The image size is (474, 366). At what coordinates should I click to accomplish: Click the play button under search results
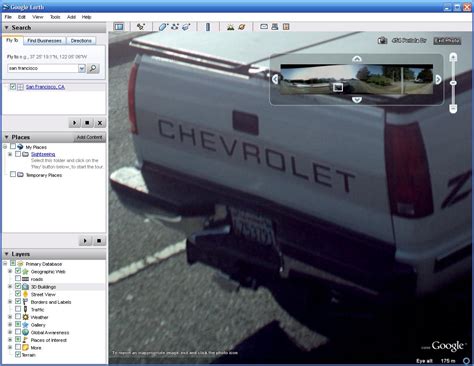(x=75, y=123)
